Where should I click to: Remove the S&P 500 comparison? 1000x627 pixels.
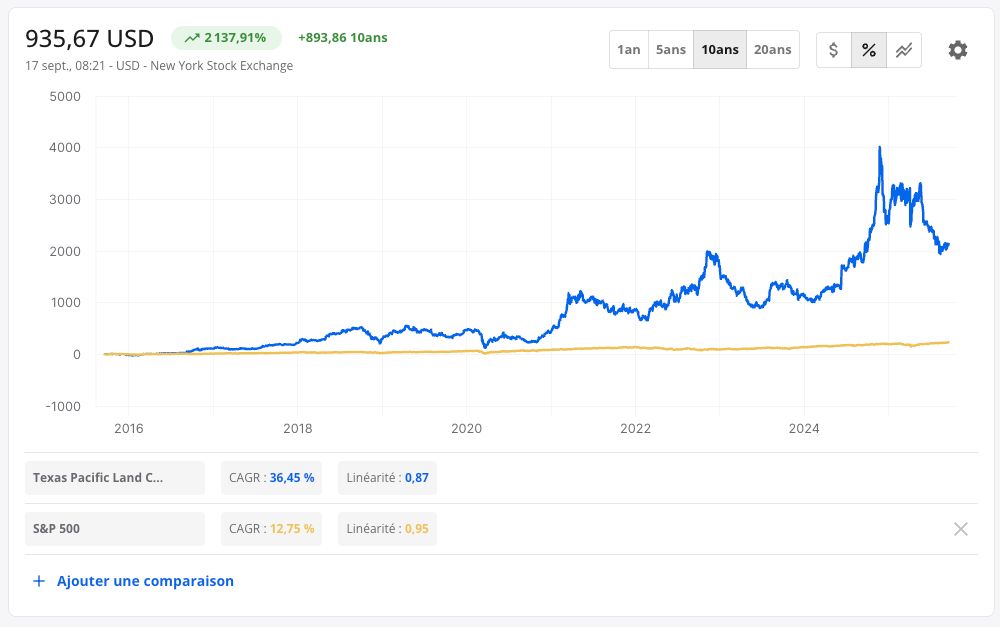960,529
